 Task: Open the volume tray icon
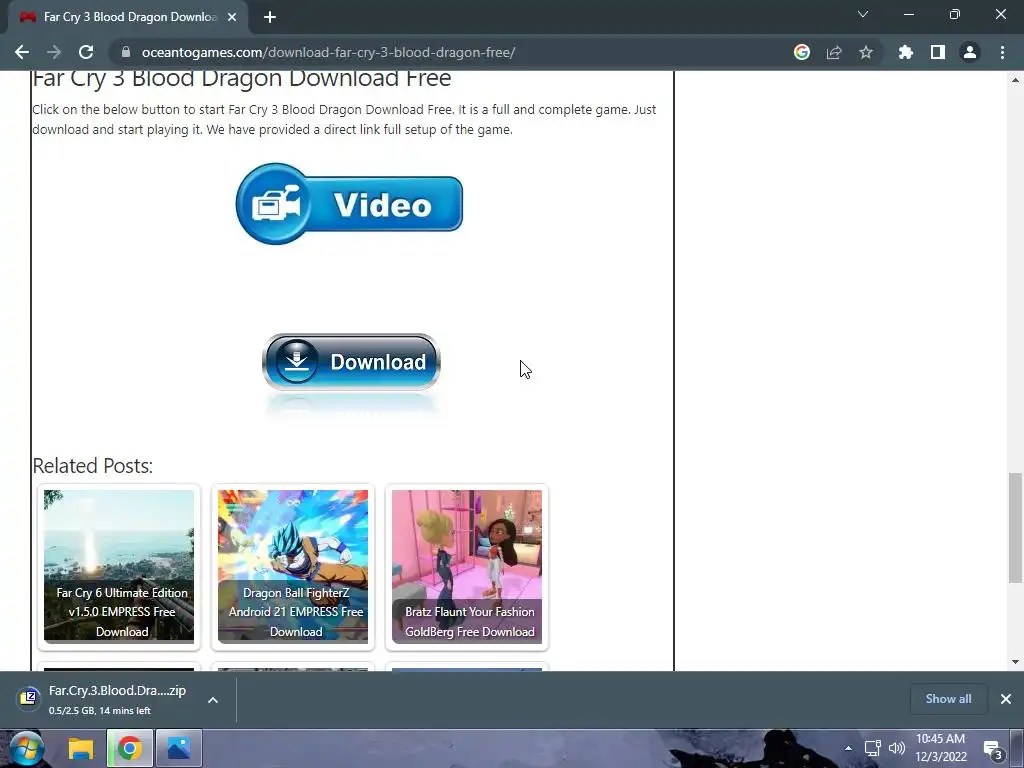(897, 748)
